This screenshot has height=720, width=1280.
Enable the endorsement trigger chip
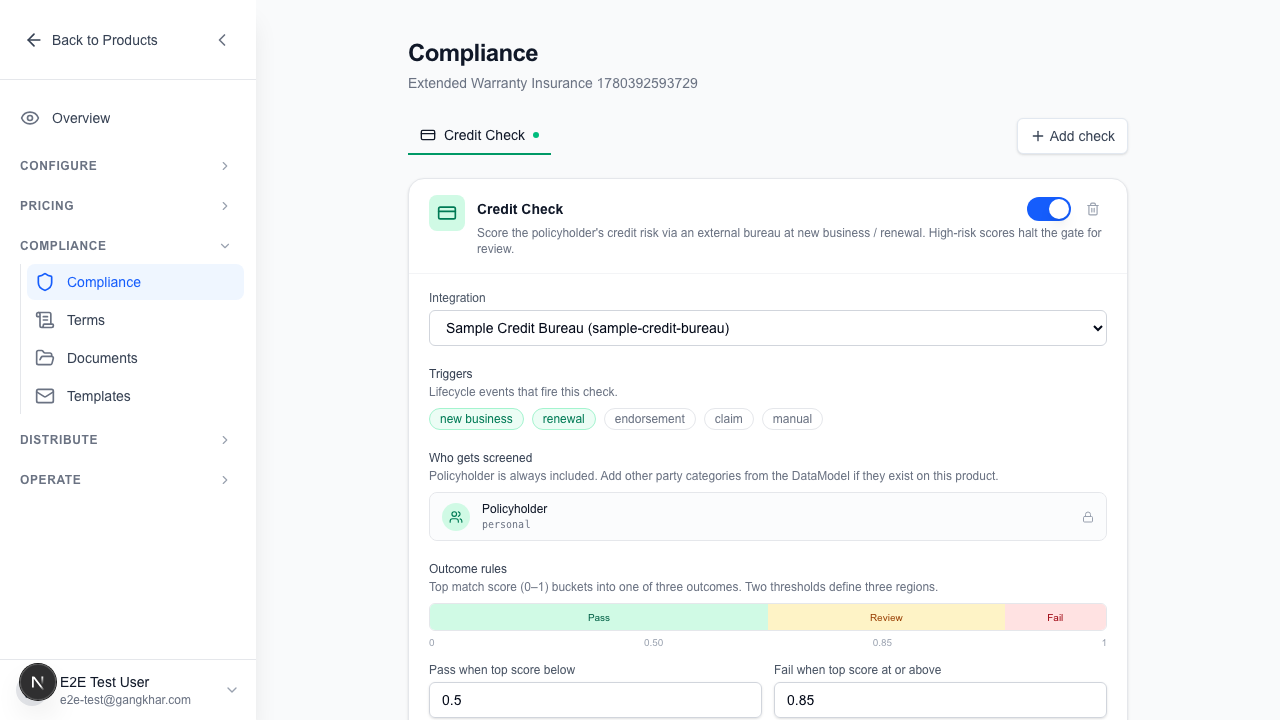[650, 419]
